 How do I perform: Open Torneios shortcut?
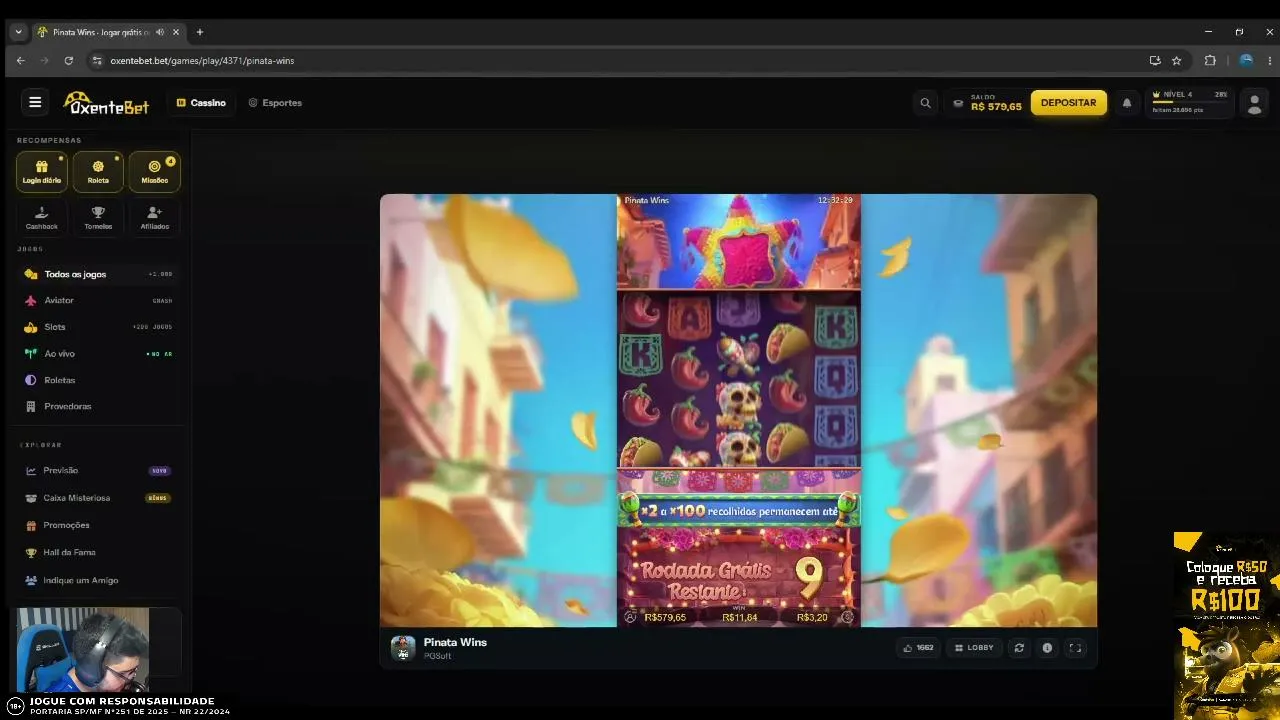point(98,217)
